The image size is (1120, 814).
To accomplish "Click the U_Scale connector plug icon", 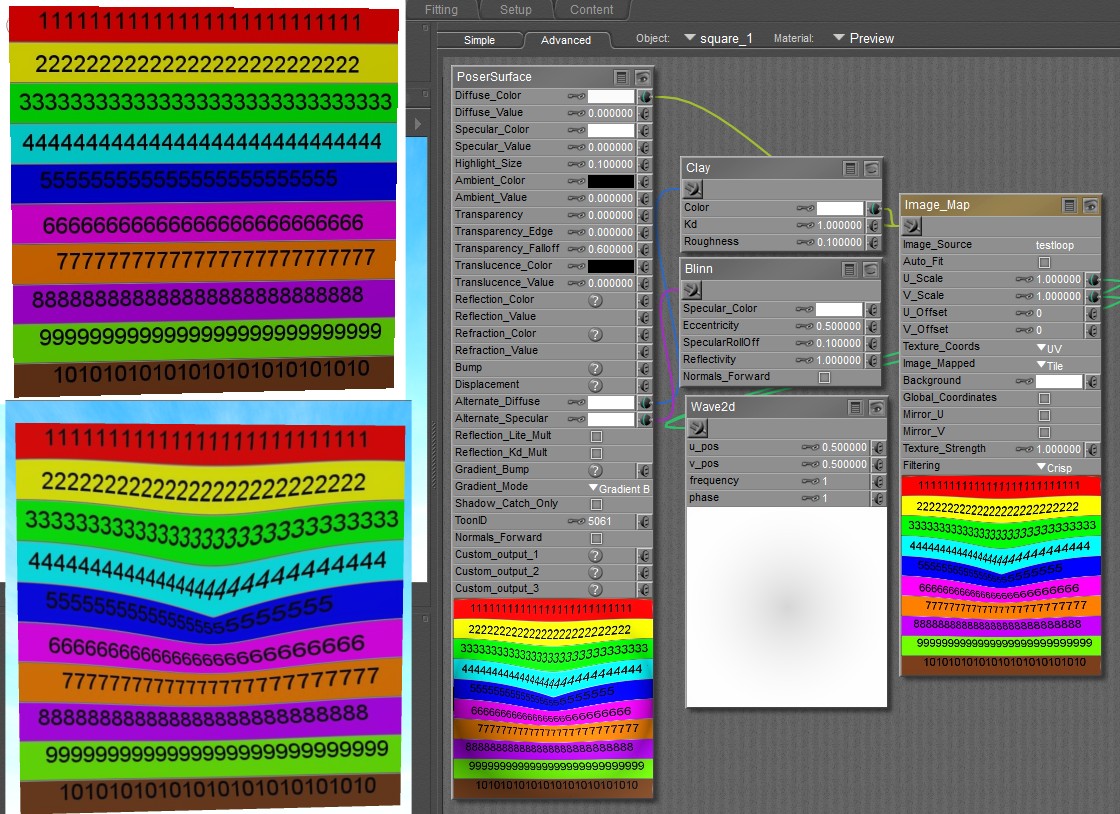I will 1092,280.
